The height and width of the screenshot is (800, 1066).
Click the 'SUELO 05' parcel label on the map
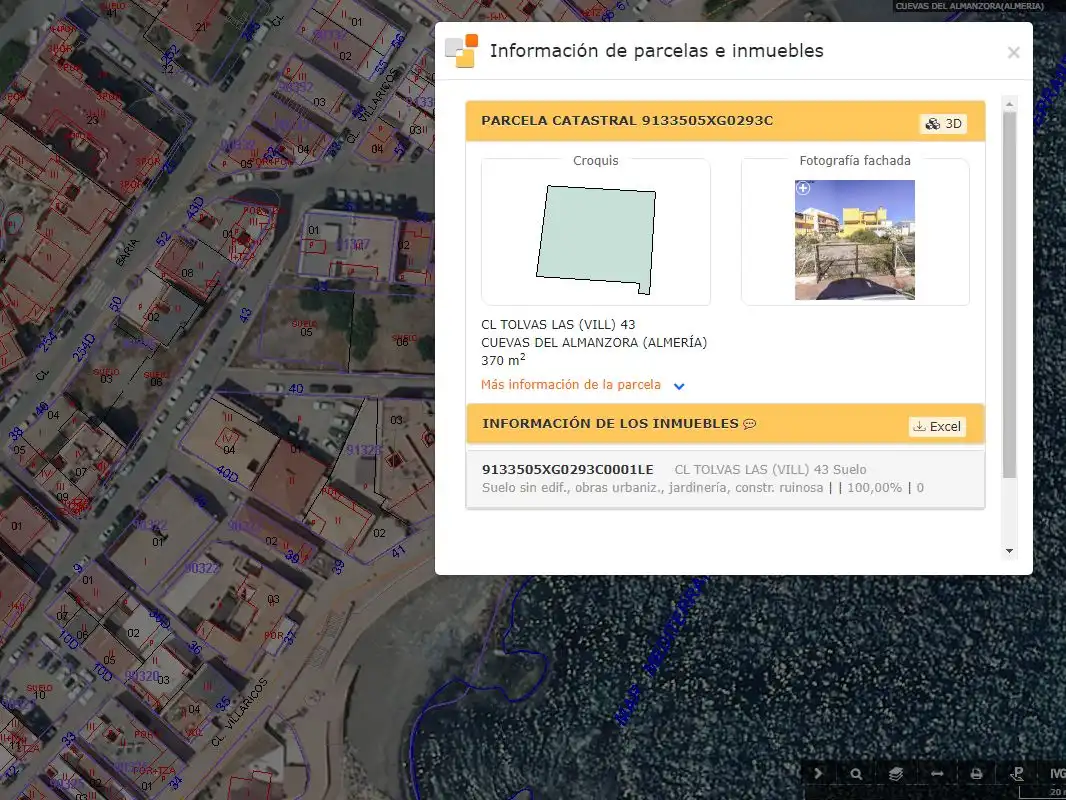point(305,328)
